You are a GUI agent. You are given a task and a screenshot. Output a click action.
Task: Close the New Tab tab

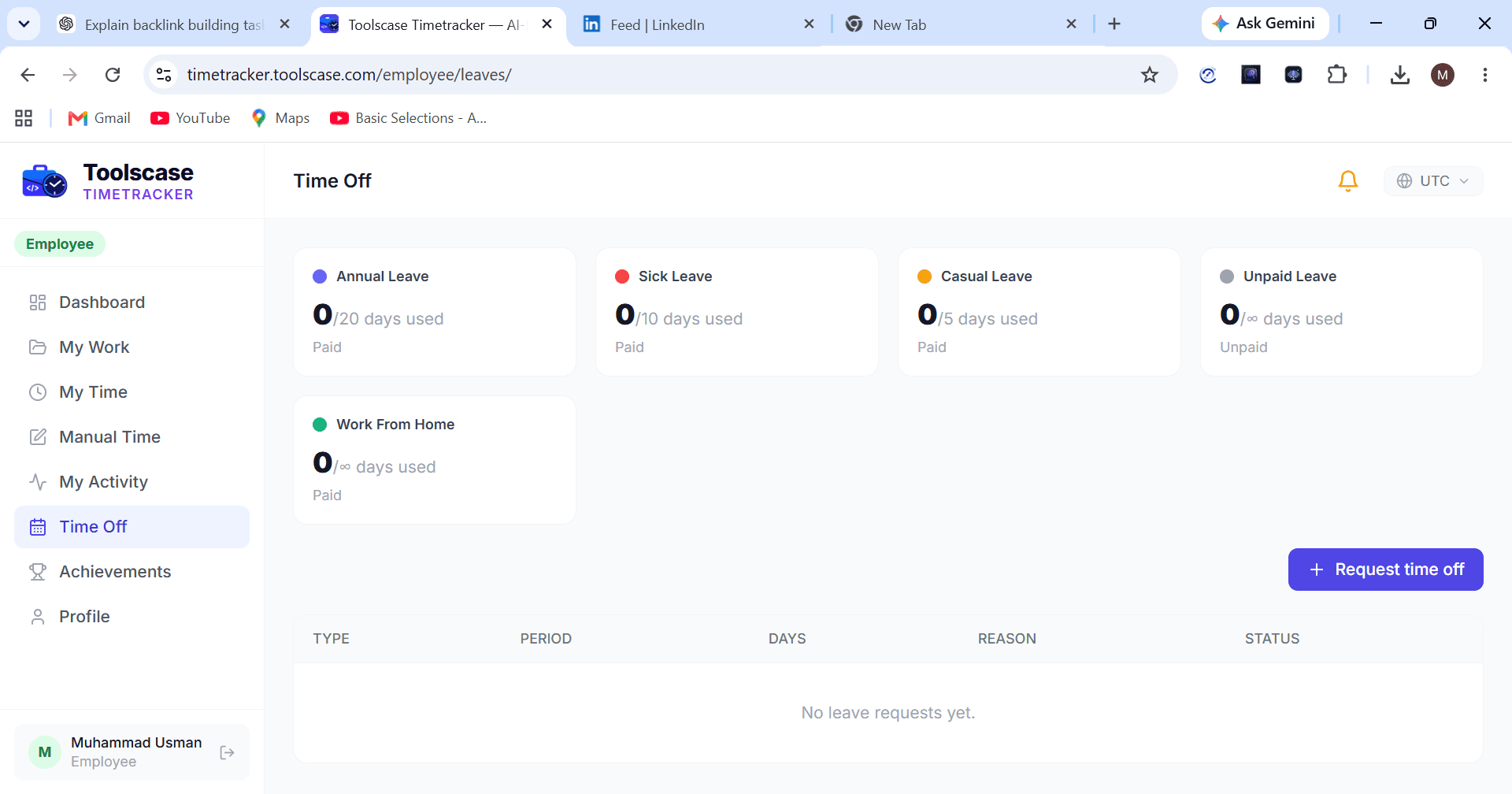1071,24
